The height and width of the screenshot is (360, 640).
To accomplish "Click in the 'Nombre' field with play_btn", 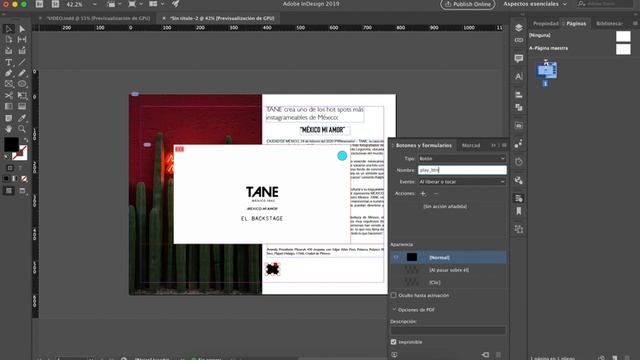I will (462, 170).
